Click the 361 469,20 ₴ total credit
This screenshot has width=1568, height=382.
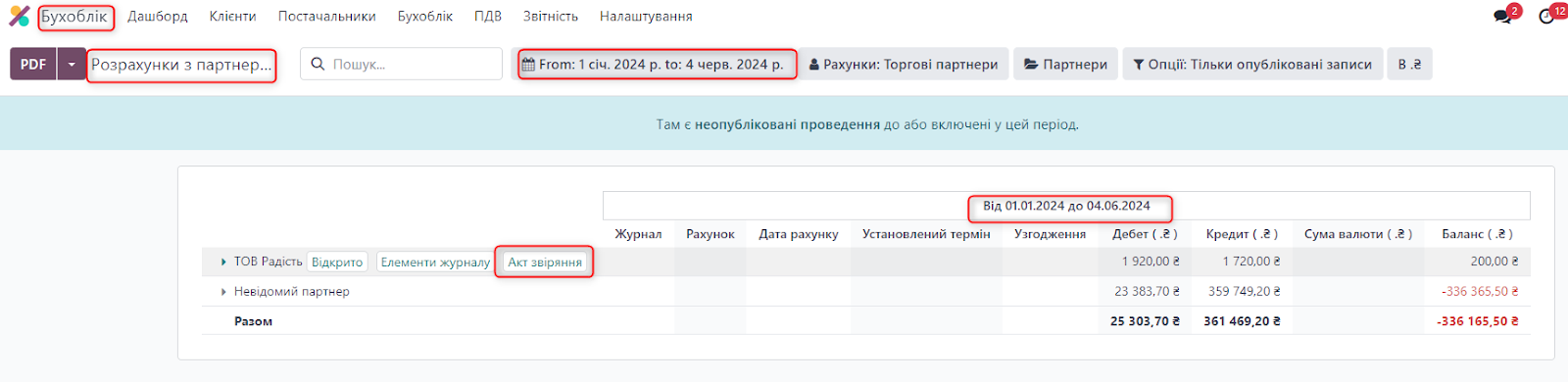click(1242, 321)
